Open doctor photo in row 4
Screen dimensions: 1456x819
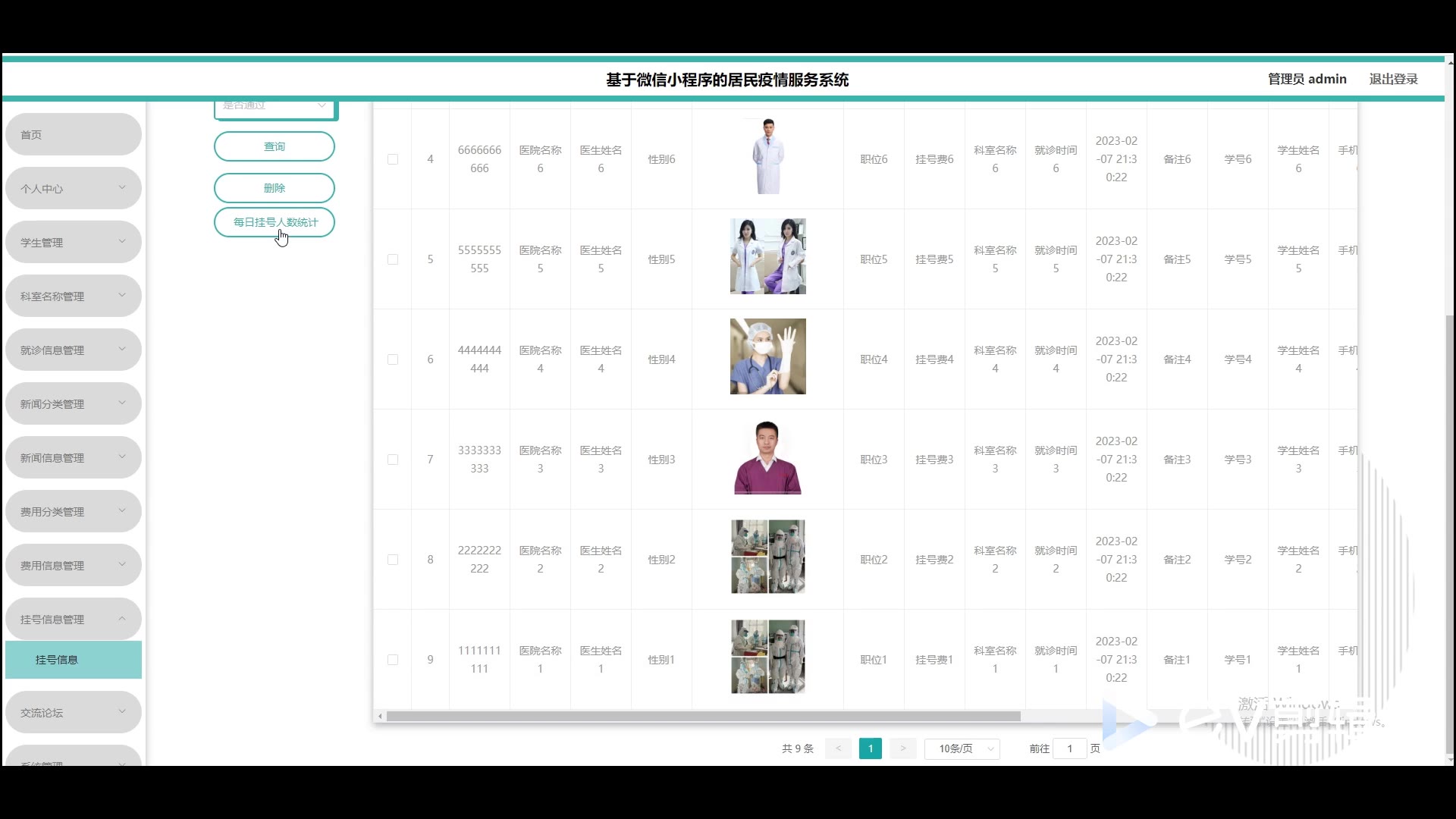pos(767,156)
